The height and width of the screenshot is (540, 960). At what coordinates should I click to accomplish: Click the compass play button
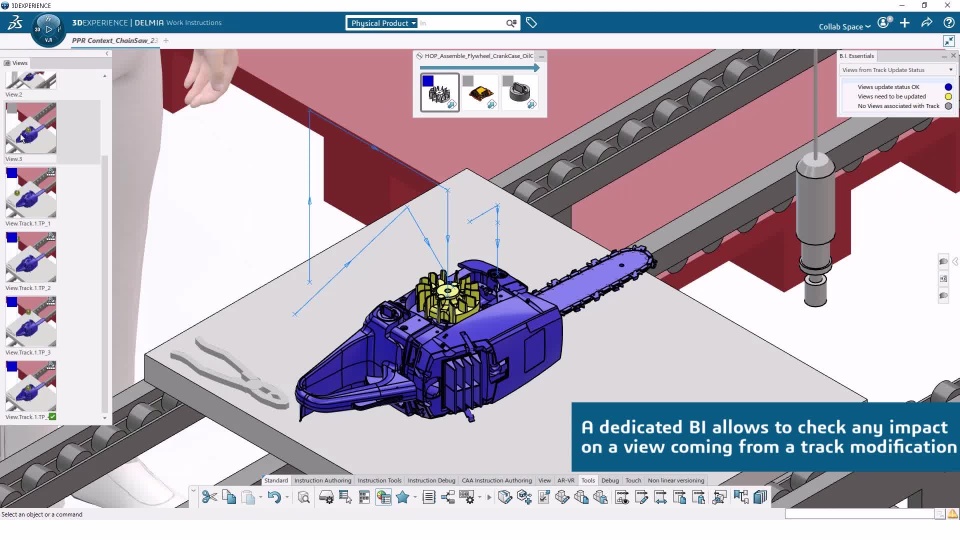click(48, 29)
